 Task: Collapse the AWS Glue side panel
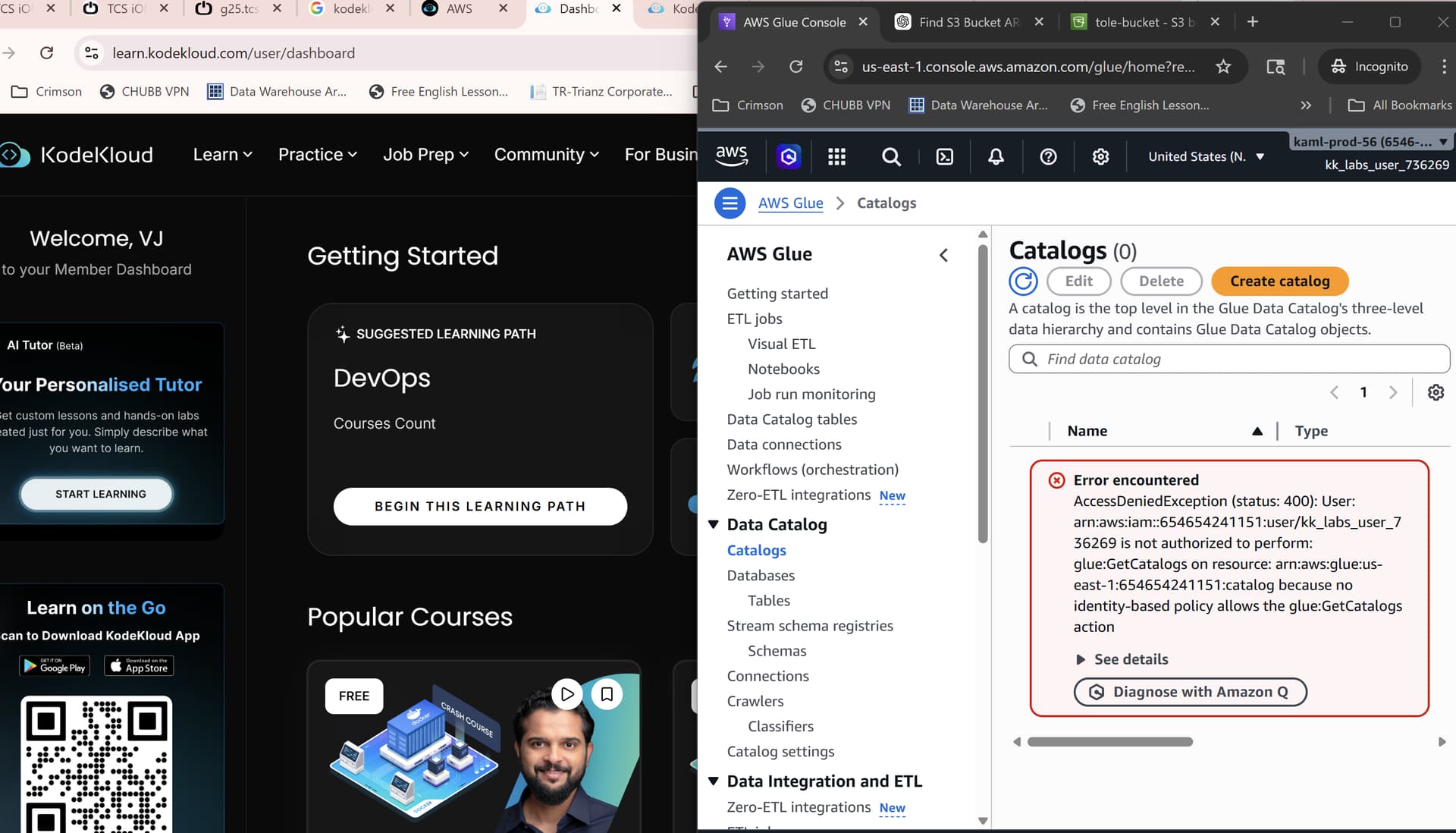coord(943,256)
